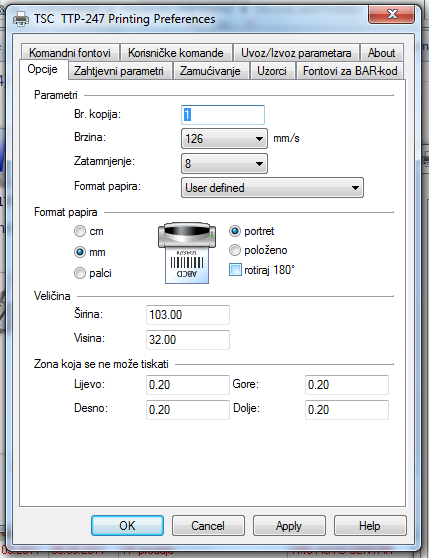Click the Apply button

(289, 526)
